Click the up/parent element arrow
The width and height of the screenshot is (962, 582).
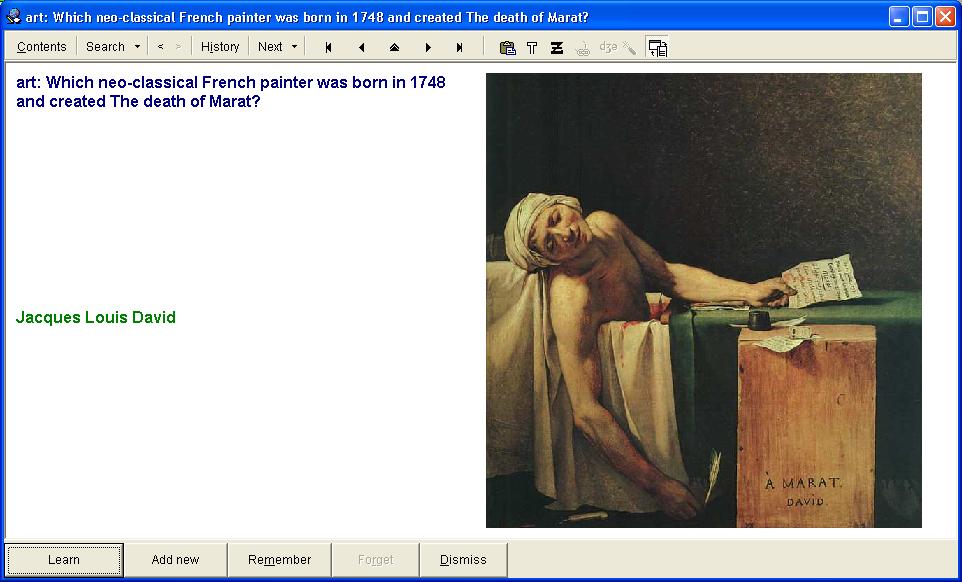[394, 47]
